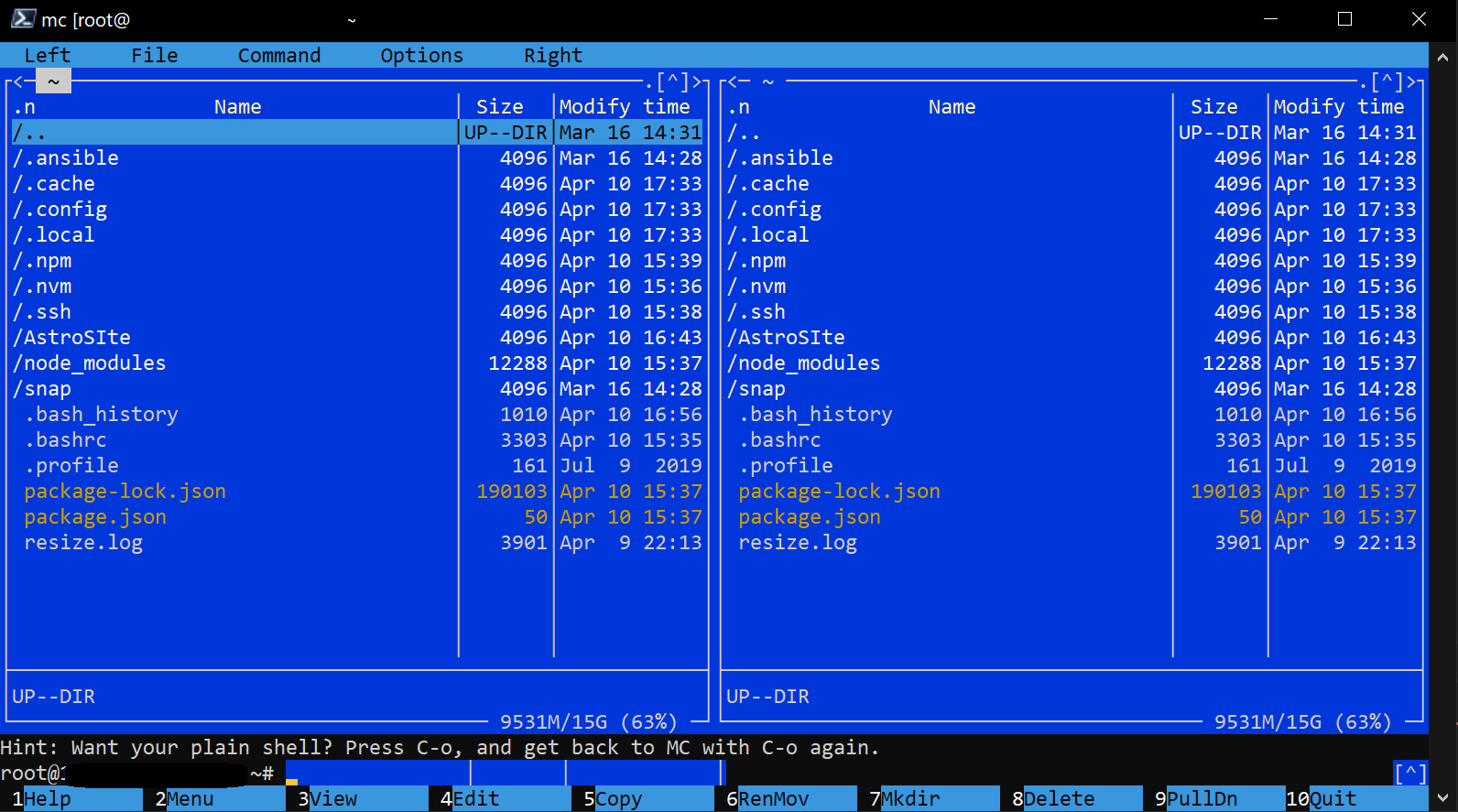Click left panel sort indicator .n

coord(24,107)
